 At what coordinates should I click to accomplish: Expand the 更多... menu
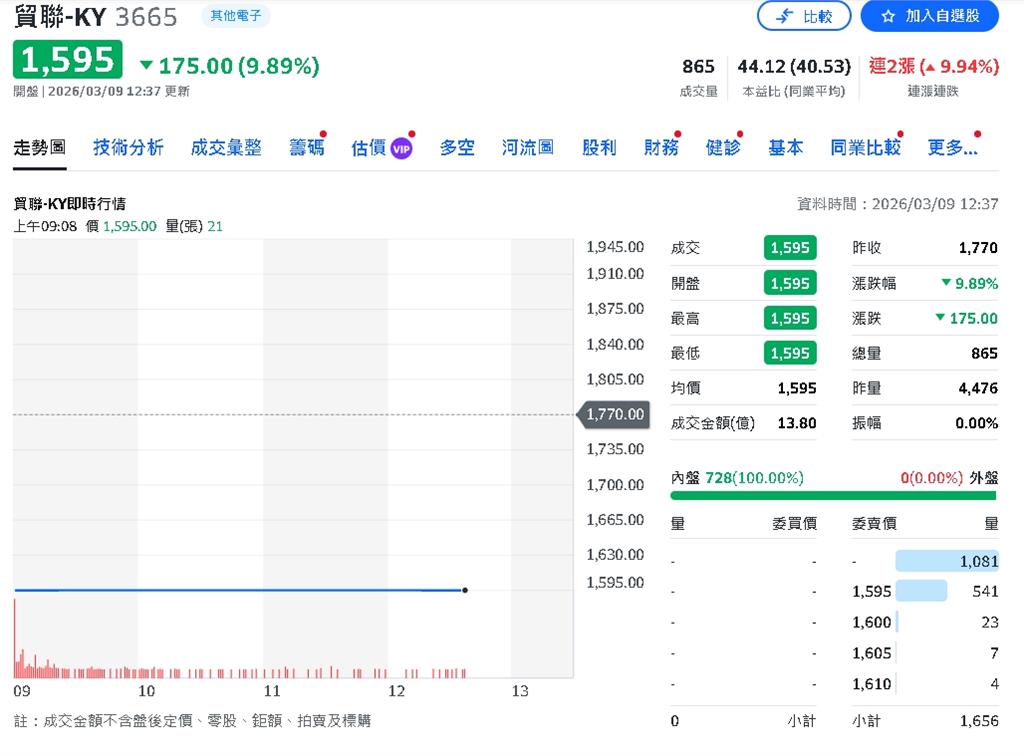[952, 146]
